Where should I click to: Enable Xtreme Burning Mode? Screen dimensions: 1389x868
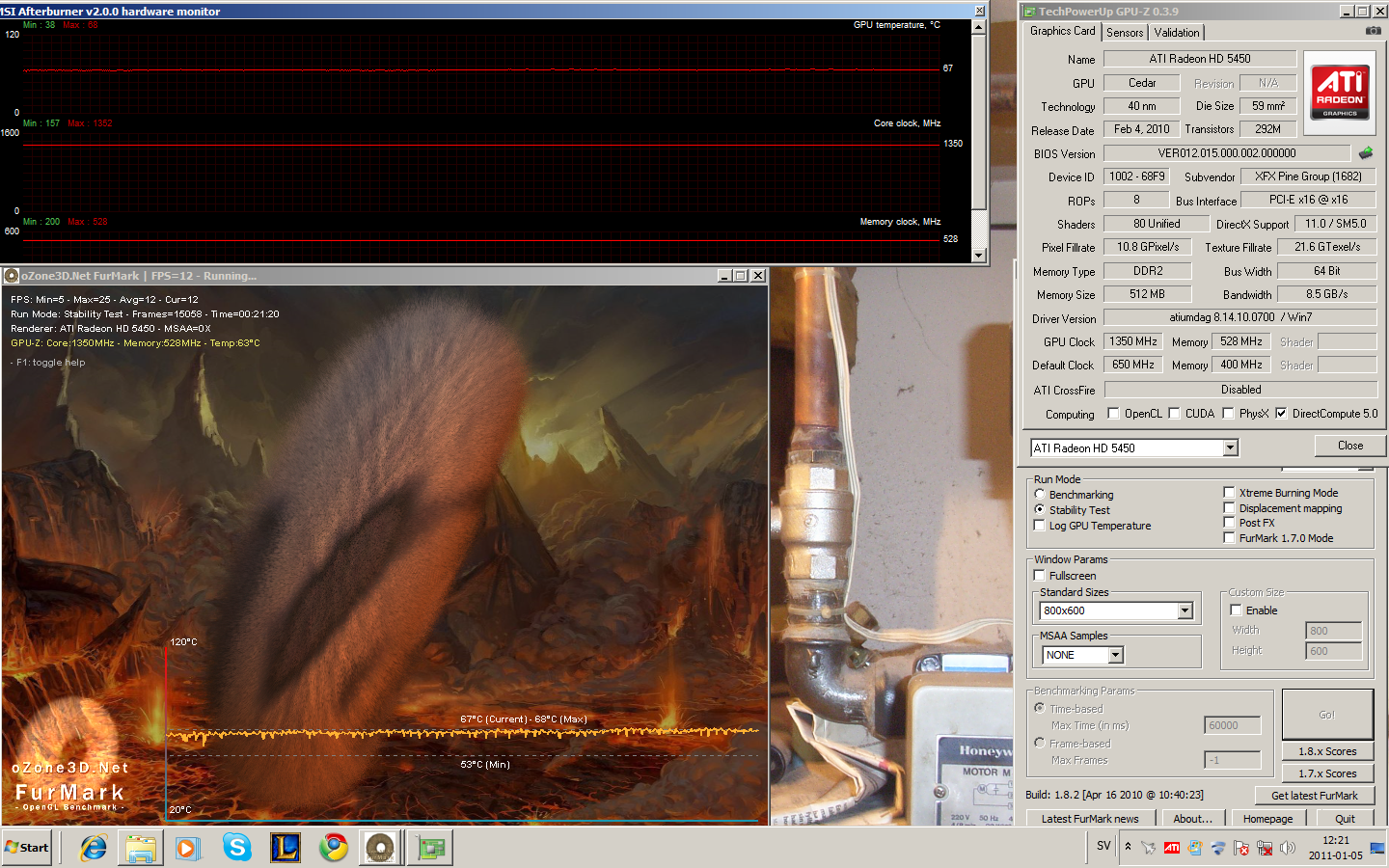click(1229, 493)
